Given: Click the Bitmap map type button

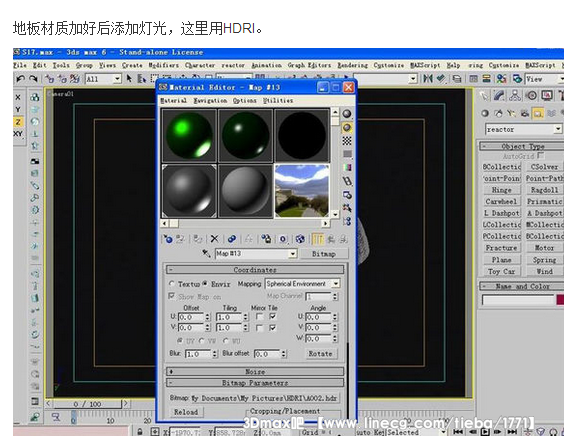Looking at the screenshot, I should 323,254.
